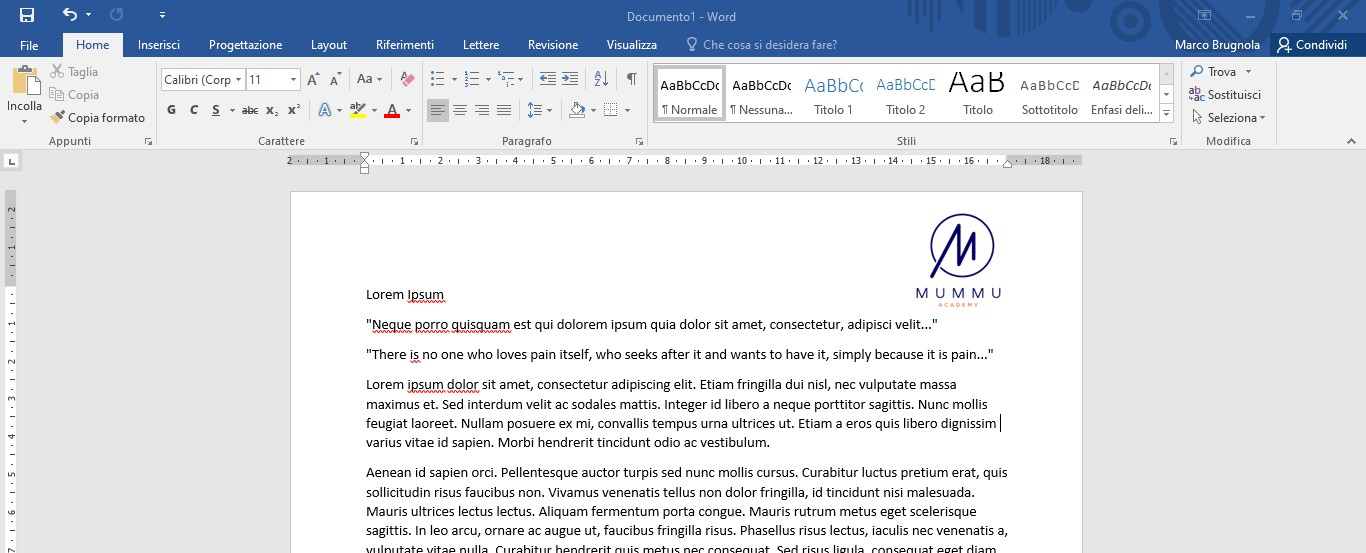Screen dimensions: 1366x553
Task: Save the document with the floppy disk icon
Action: (x=27, y=15)
